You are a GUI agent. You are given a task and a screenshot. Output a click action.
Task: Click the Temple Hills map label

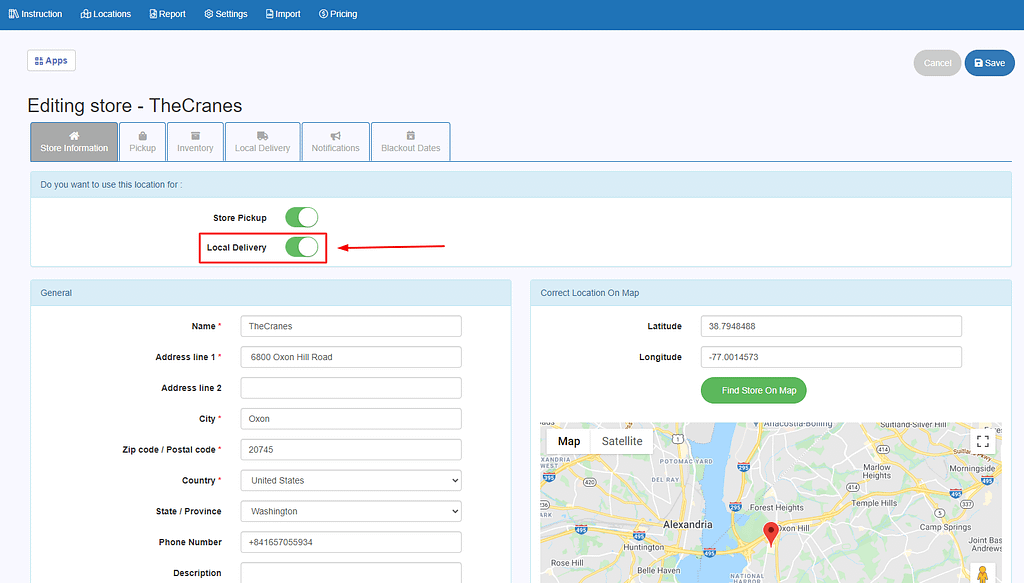[x=874, y=503]
